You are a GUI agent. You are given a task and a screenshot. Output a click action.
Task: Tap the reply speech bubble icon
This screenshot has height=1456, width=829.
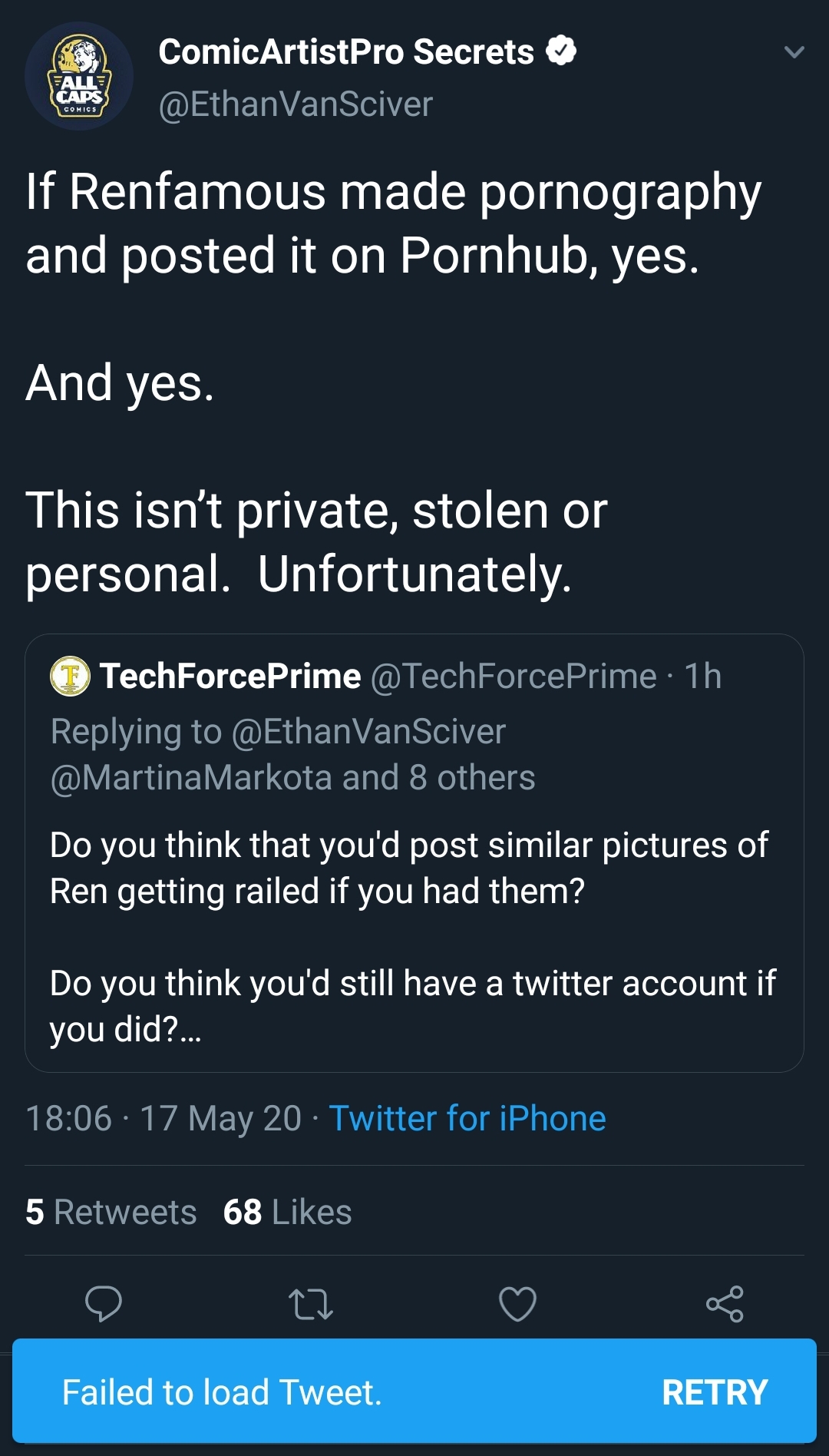click(104, 1303)
